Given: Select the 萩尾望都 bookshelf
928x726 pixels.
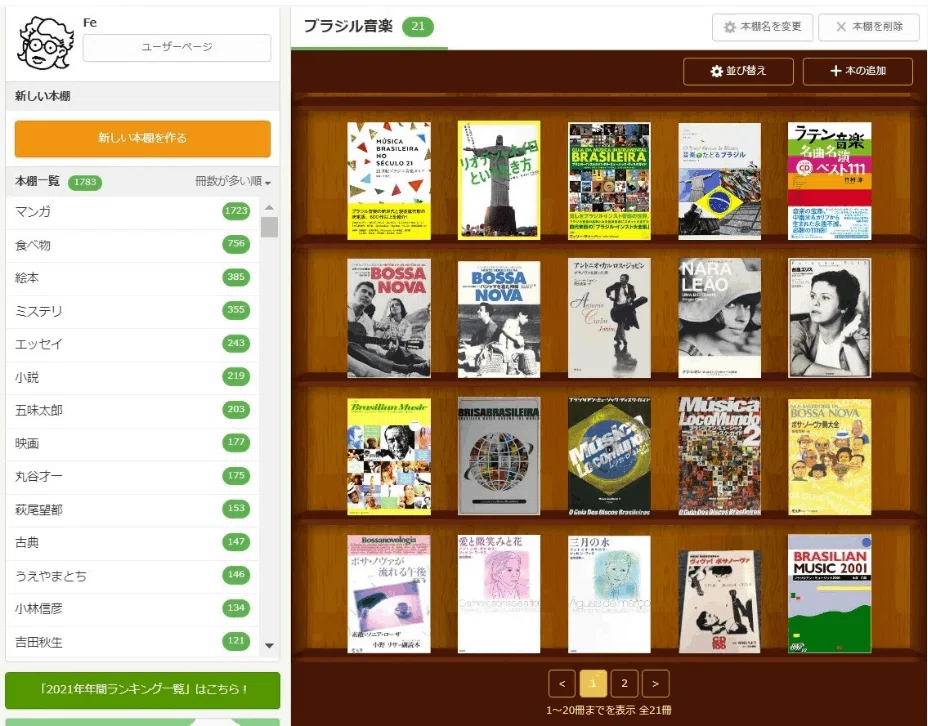Looking at the screenshot, I should tap(133, 509).
